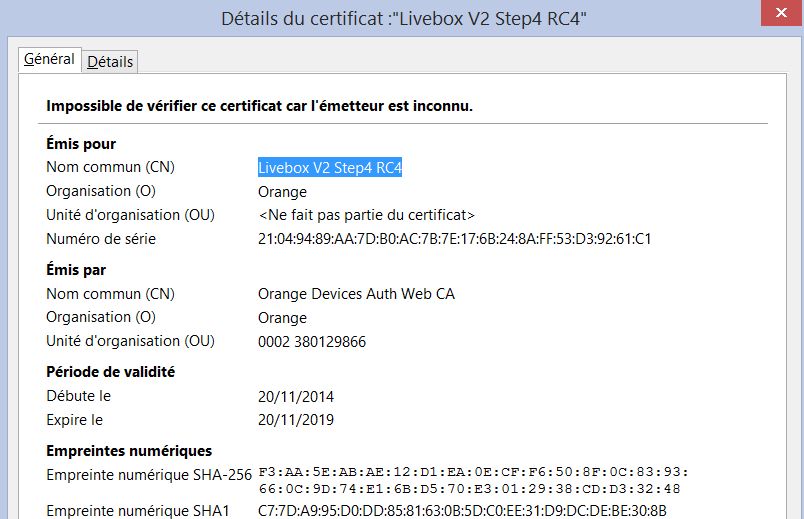804x519 pixels.
Task: Click the Ne fait pas partie du certificat text
Action: point(366,215)
